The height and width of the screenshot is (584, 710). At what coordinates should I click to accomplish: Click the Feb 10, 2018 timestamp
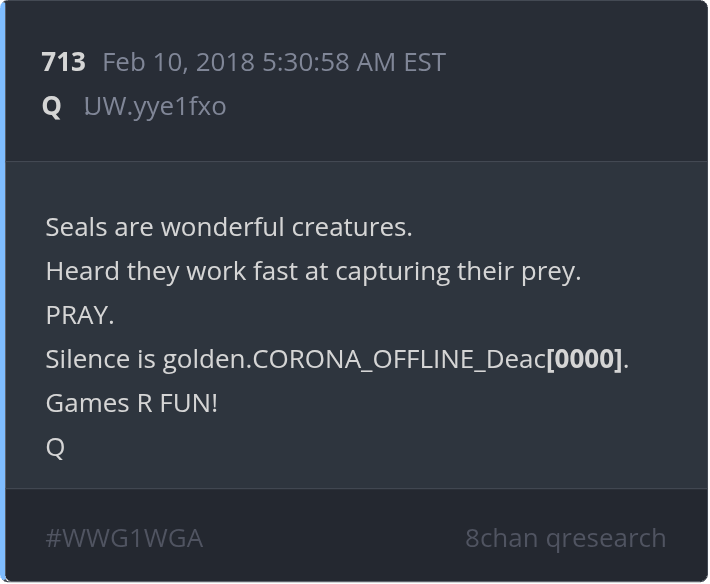179,62
